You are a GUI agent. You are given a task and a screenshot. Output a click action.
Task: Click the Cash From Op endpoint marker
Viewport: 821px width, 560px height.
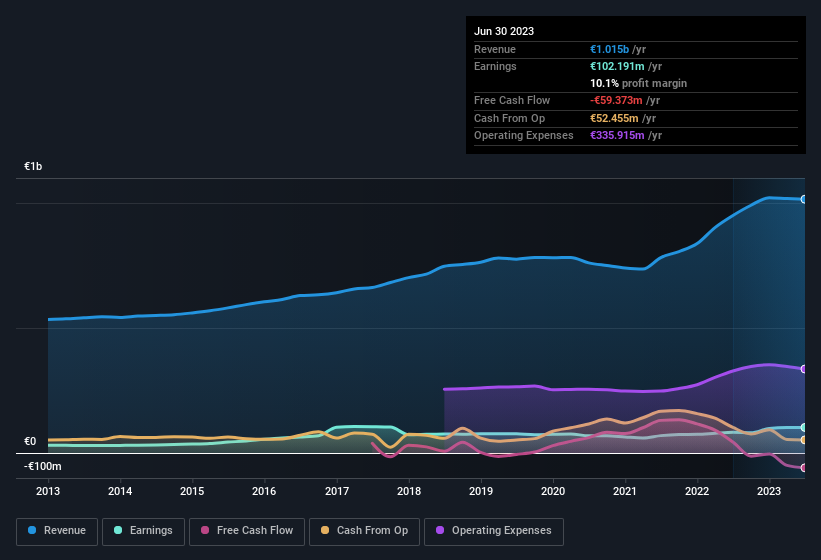tap(804, 440)
